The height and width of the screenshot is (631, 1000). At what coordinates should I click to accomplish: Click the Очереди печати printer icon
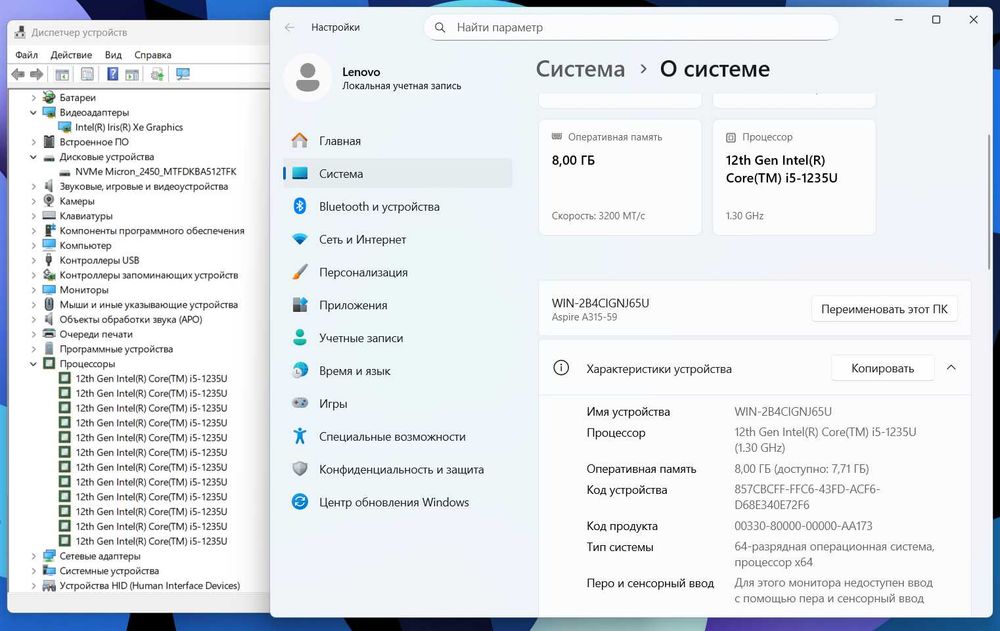point(49,334)
